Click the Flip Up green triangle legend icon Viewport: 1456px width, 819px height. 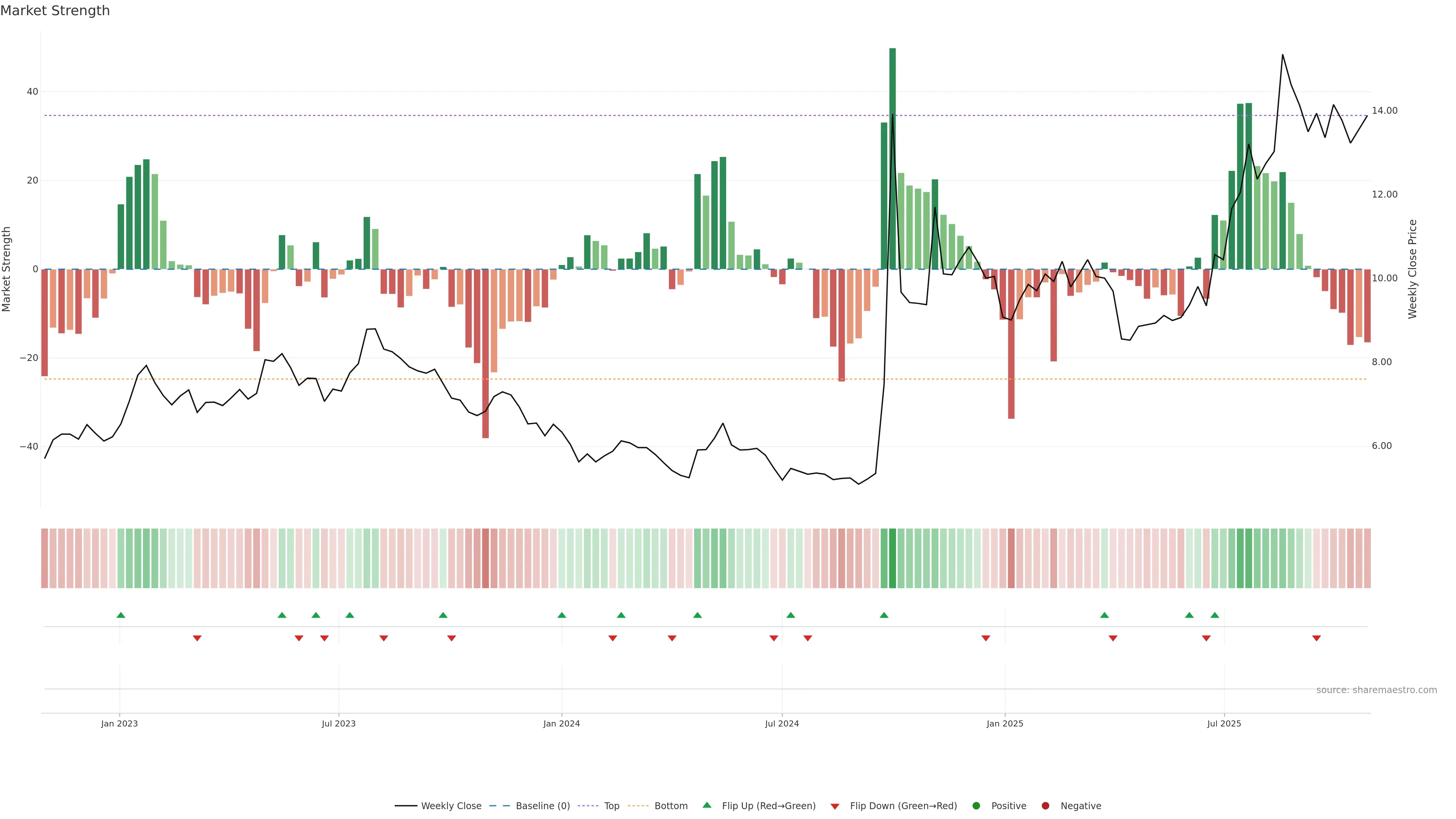706,805
